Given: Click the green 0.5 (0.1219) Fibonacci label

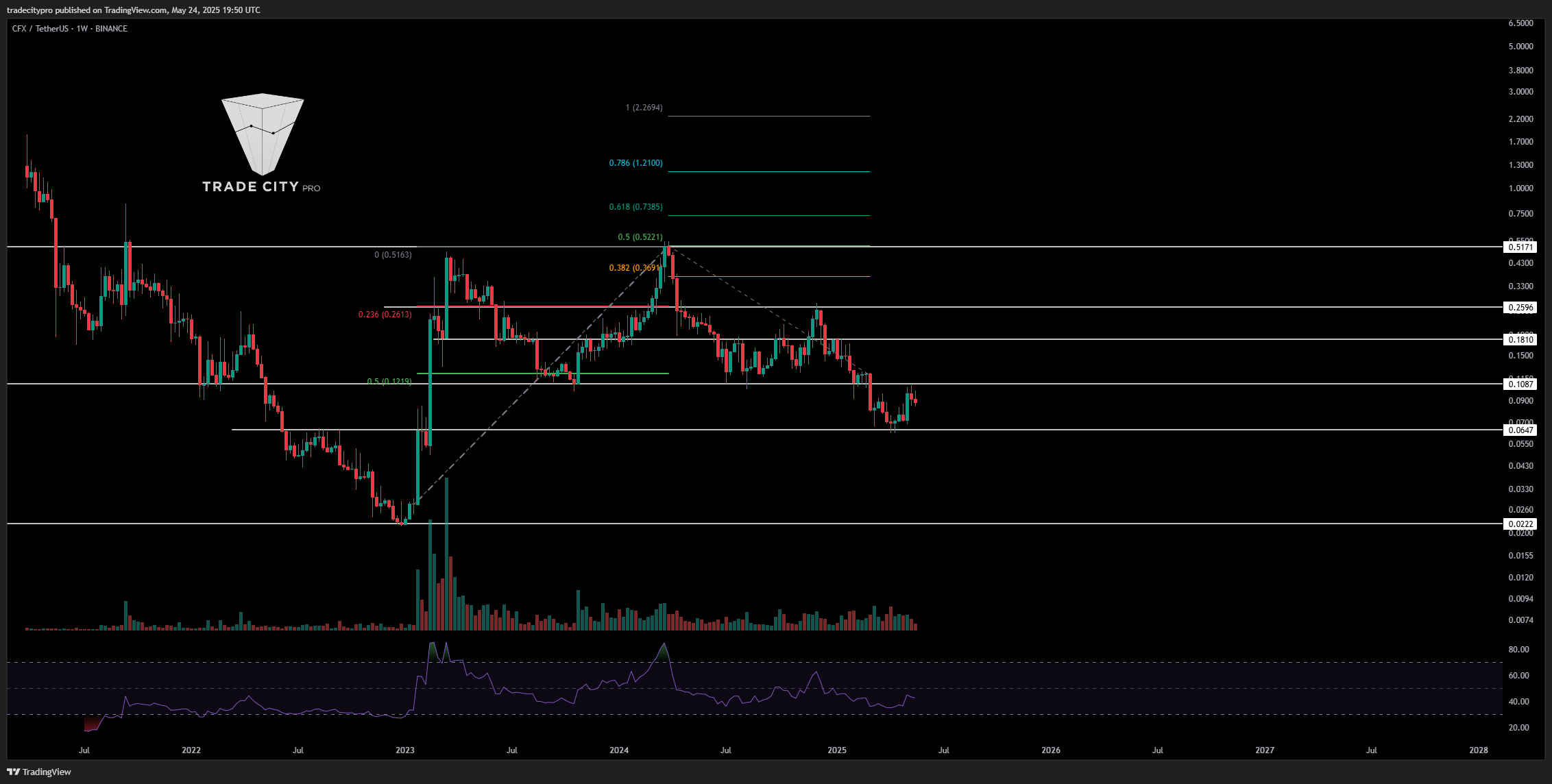Looking at the screenshot, I should pyautogui.click(x=389, y=382).
